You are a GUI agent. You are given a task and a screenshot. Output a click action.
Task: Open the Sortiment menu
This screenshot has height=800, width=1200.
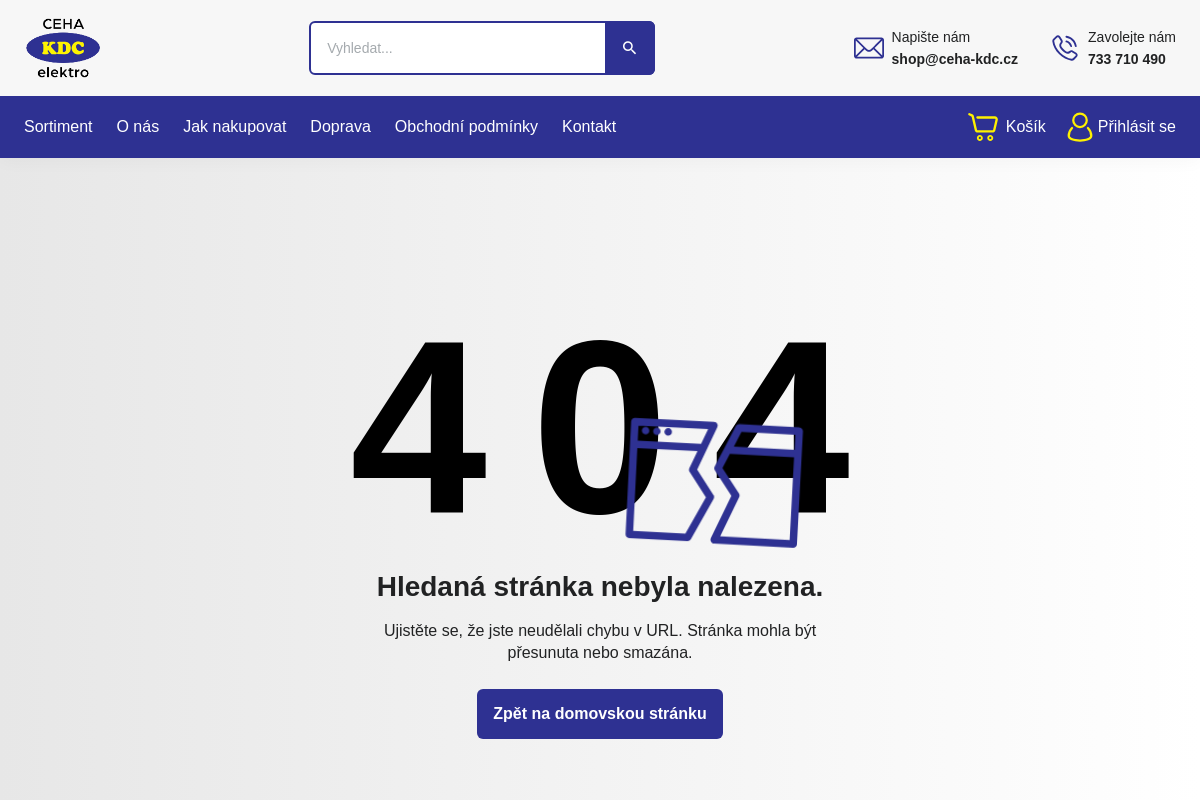(x=58, y=127)
